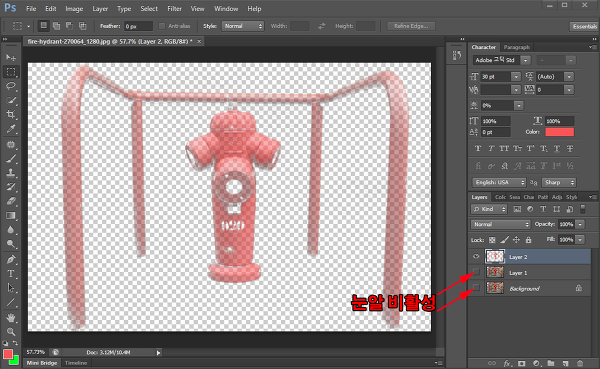Select the Lasso tool
This screenshot has width=600, height=369.
pos(10,86)
